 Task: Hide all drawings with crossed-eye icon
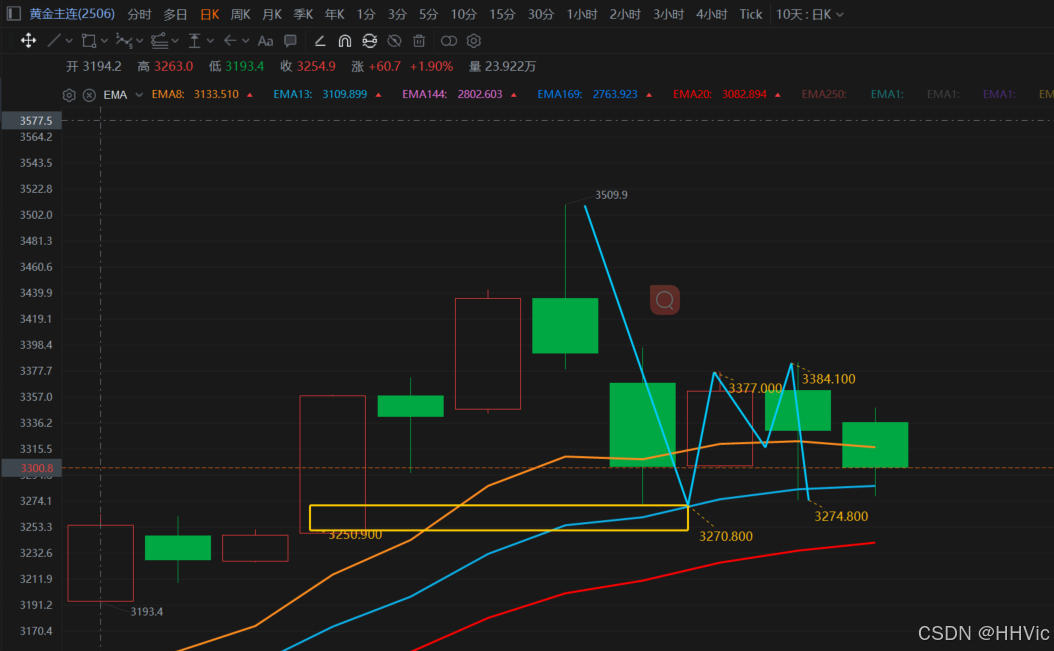395,41
